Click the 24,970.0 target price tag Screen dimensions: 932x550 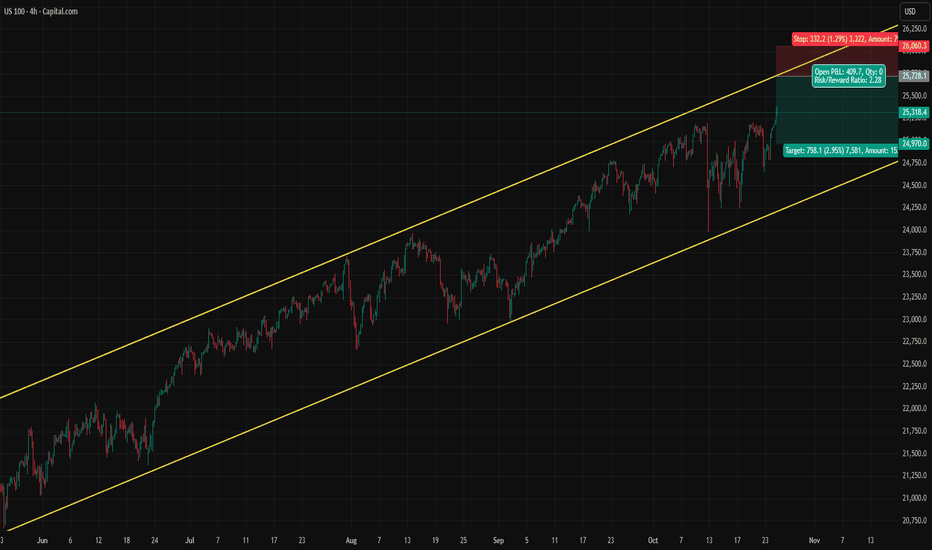[x=914, y=143]
